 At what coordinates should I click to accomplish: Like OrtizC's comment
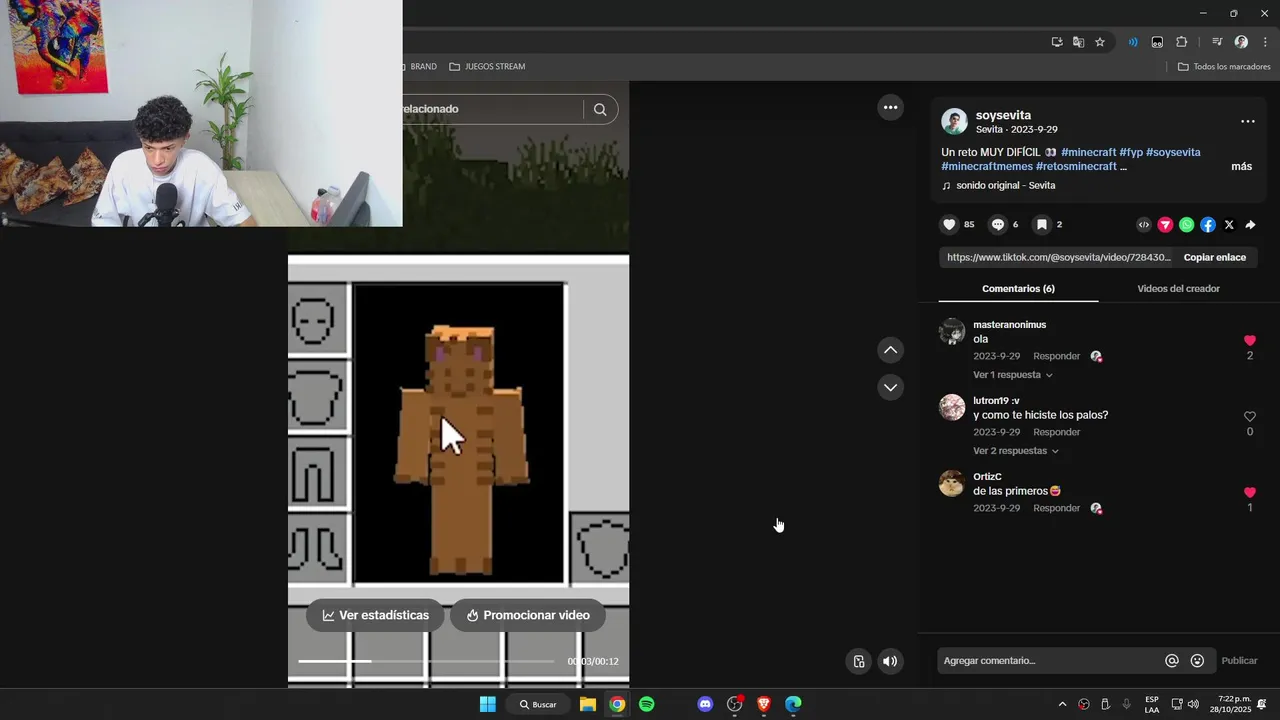pyautogui.click(x=1250, y=492)
